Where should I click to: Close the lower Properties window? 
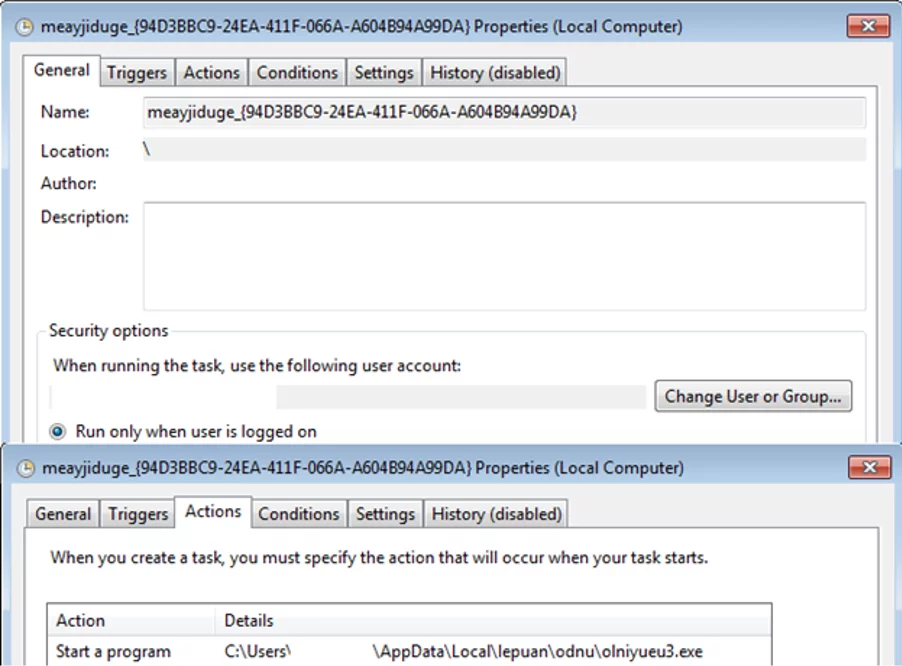click(870, 468)
